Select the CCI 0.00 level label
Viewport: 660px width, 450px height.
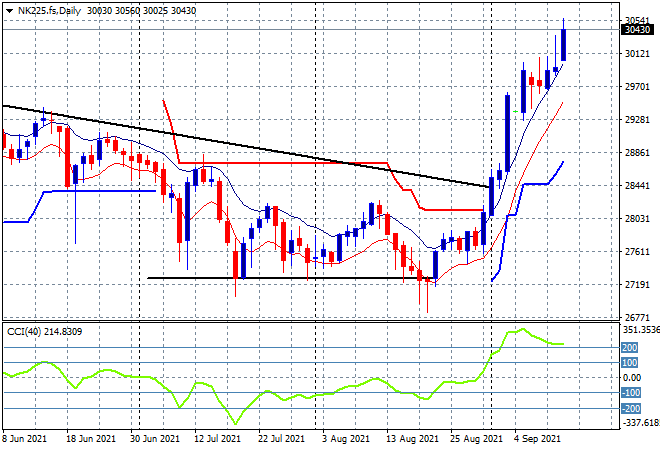pyautogui.click(x=632, y=378)
